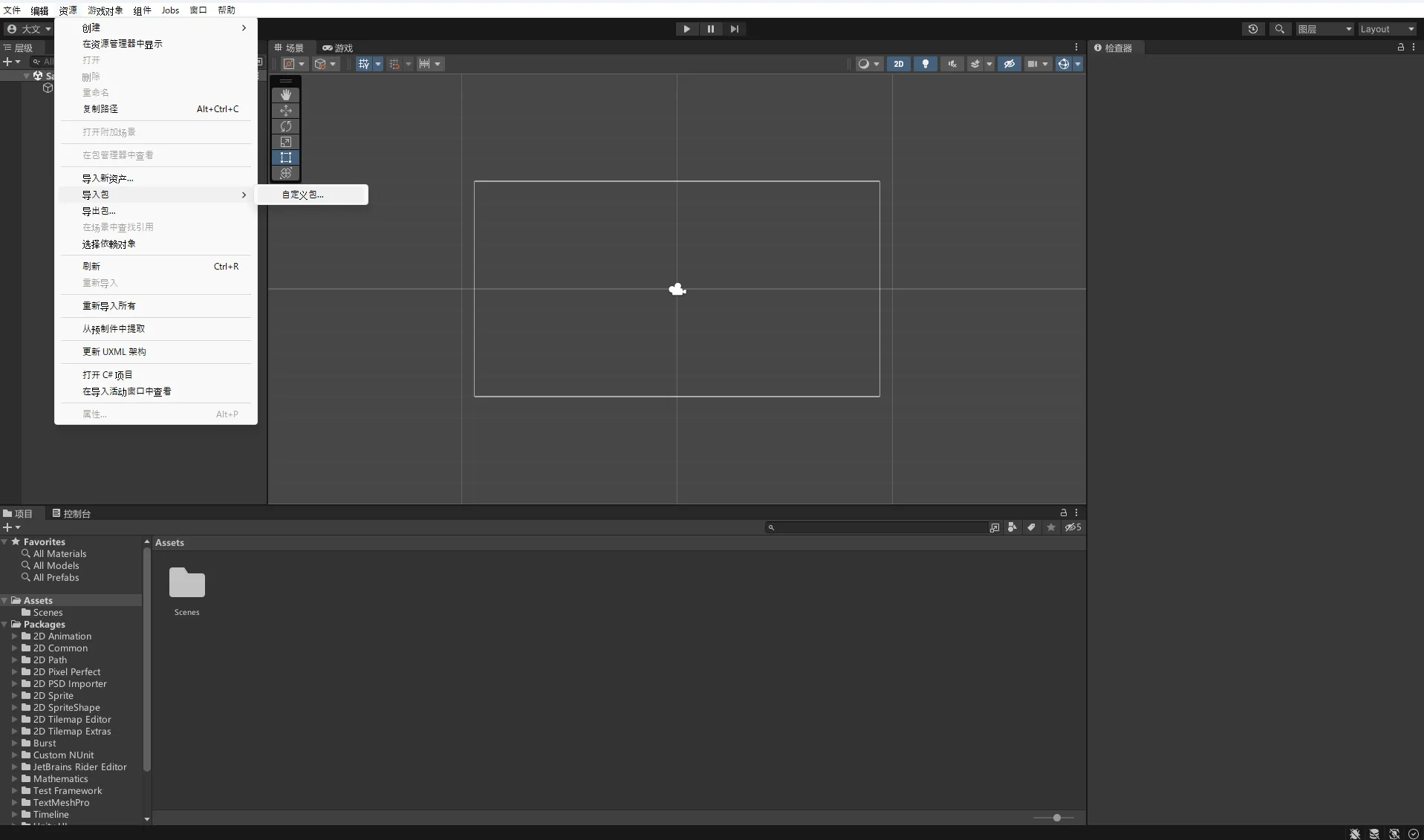Collapse the Favorites tree section
The width and height of the screenshot is (1424, 840).
click(5, 542)
